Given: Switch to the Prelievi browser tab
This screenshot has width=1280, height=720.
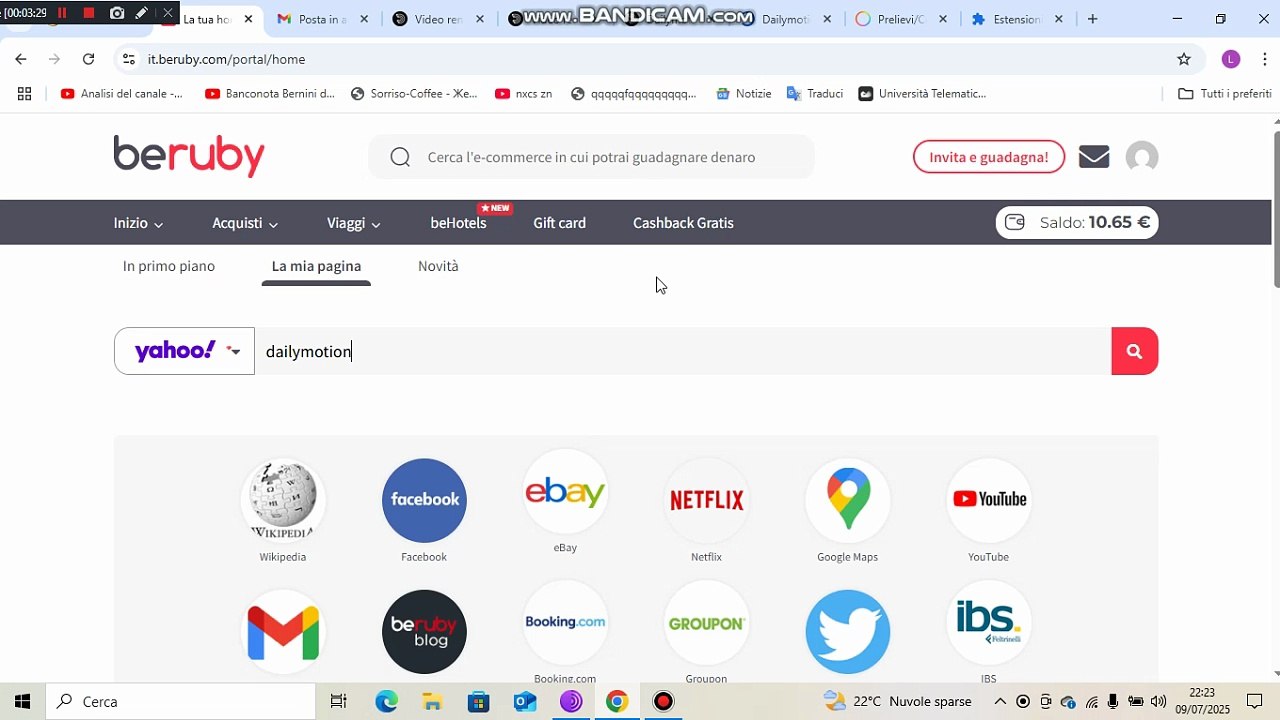Looking at the screenshot, I should click(900, 19).
